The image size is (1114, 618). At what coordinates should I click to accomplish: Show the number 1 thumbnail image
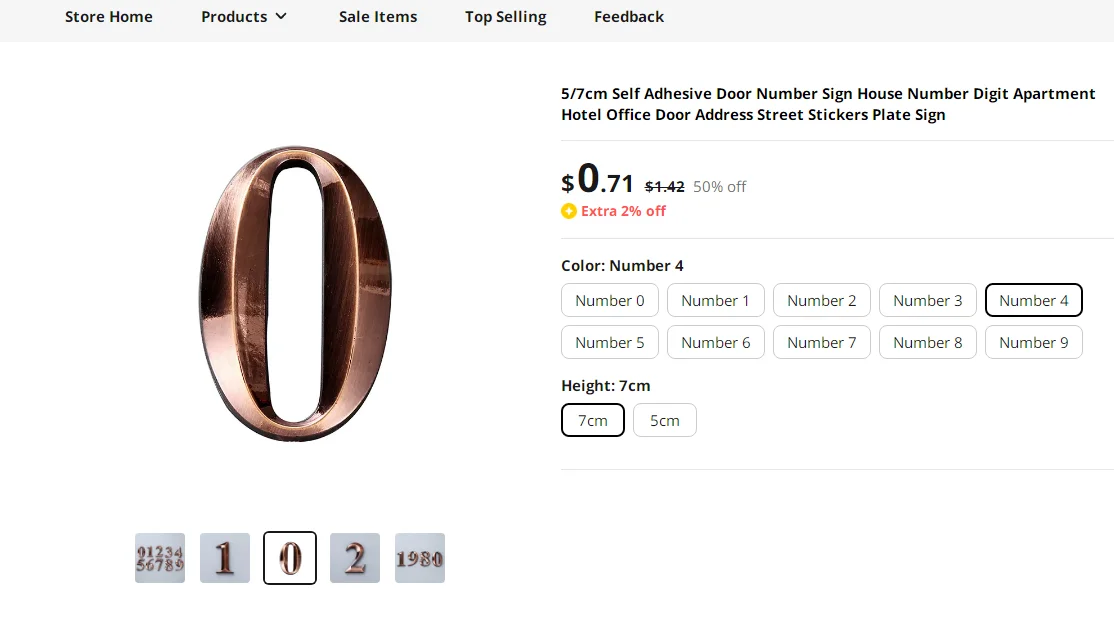click(x=225, y=558)
